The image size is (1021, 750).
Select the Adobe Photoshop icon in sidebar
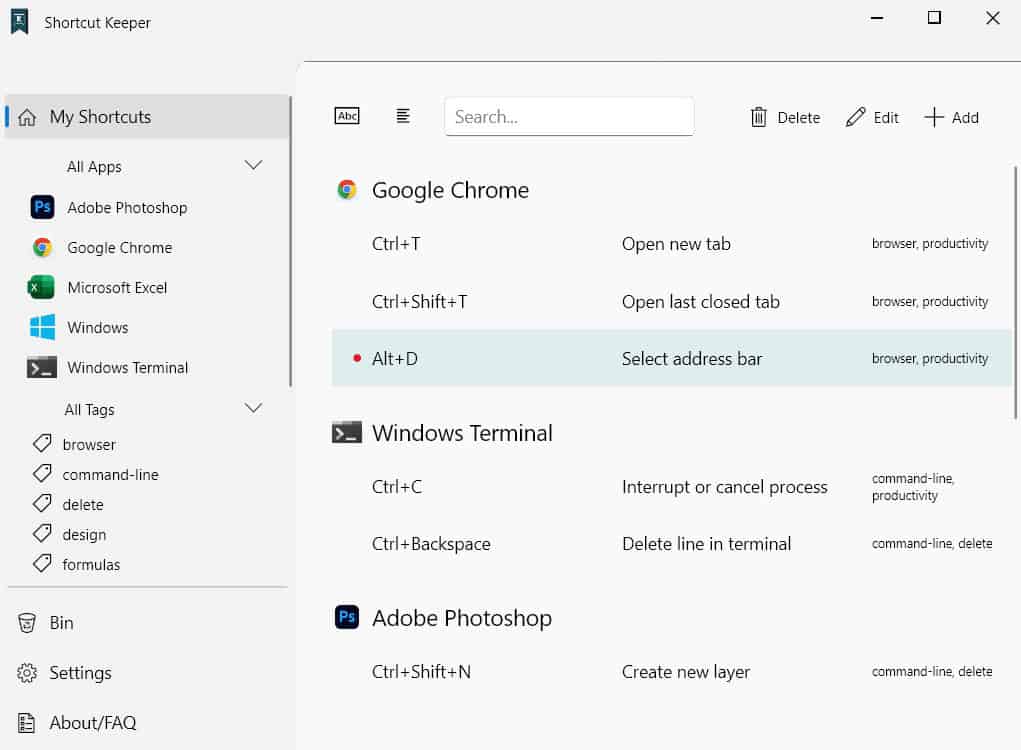pyautogui.click(x=42, y=208)
